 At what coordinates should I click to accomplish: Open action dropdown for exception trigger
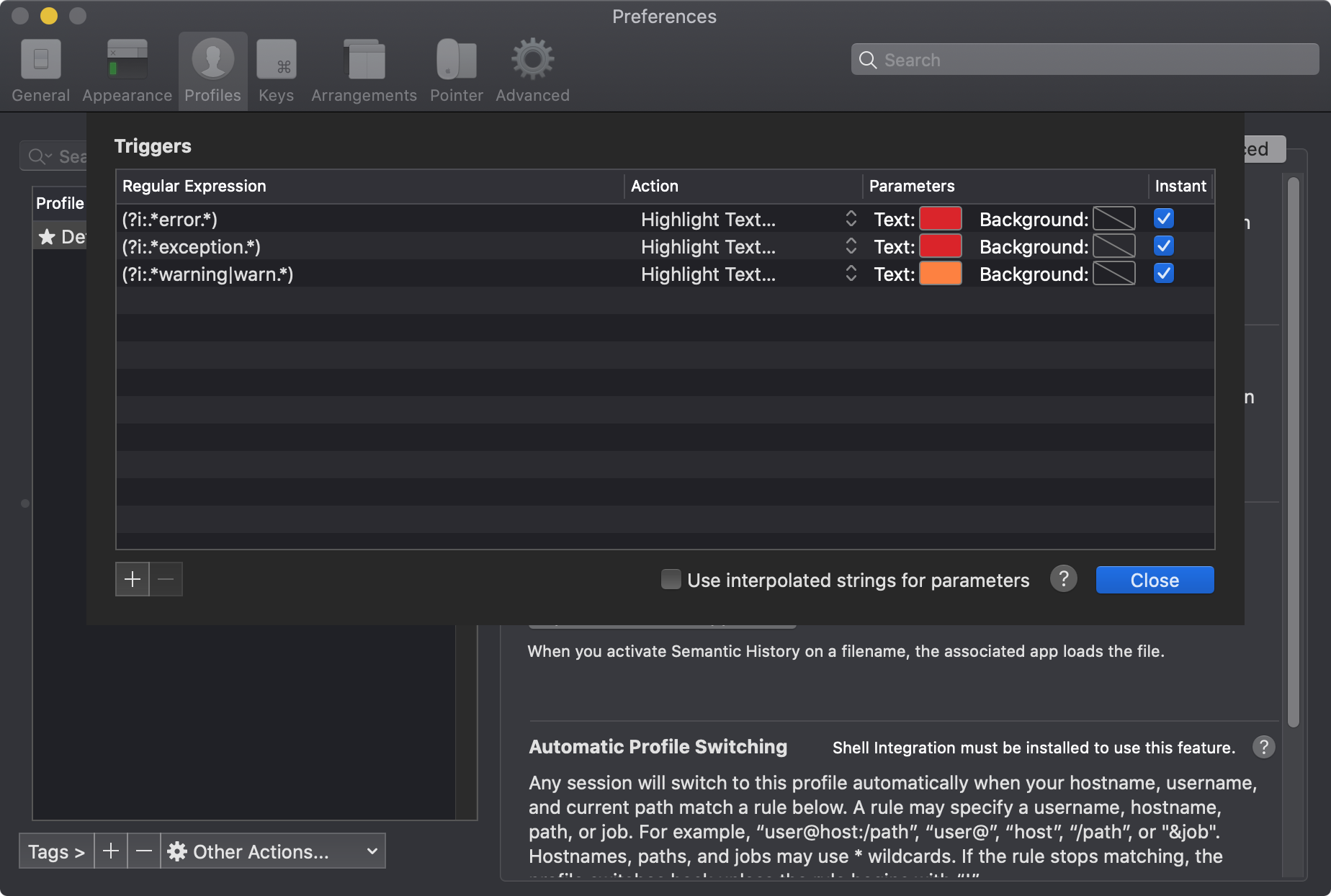click(746, 246)
